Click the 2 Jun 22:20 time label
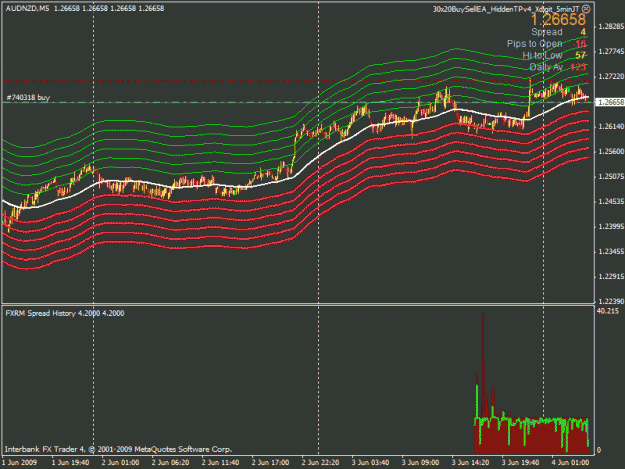 point(320,463)
